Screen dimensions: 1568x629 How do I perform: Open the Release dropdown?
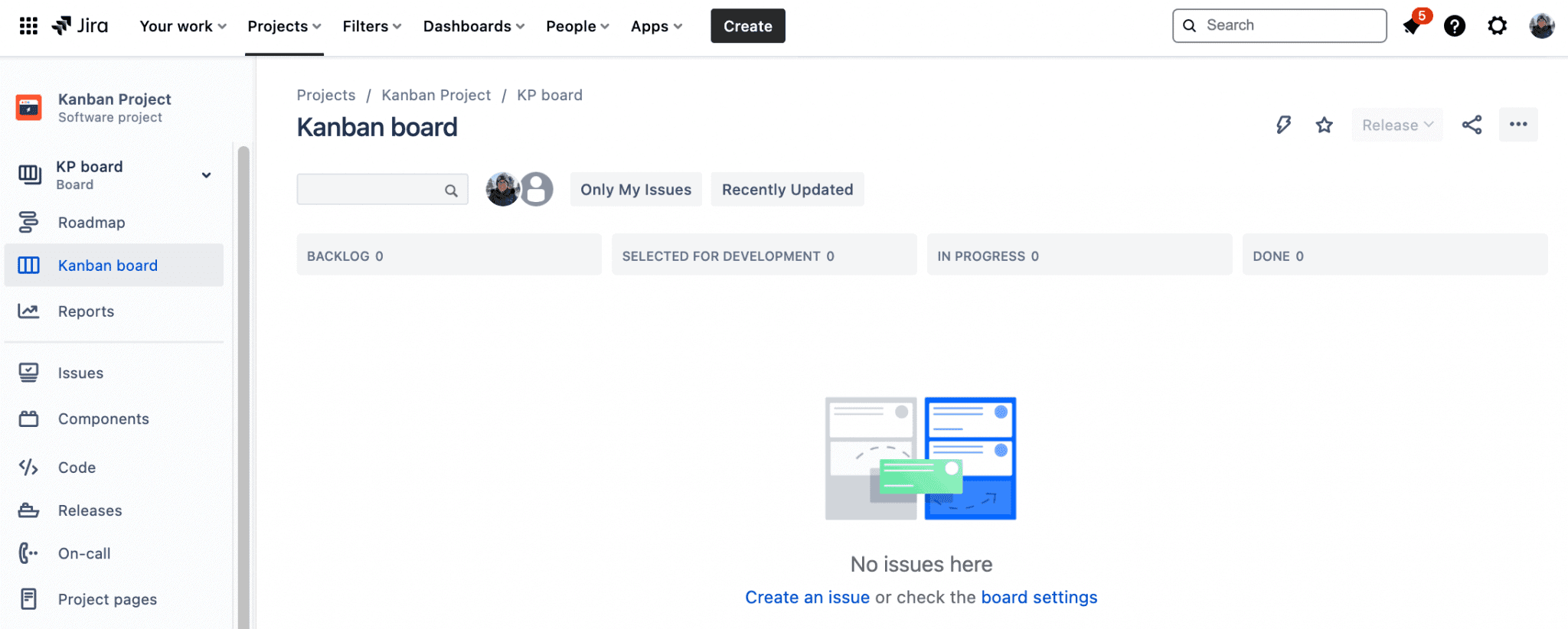1397,125
